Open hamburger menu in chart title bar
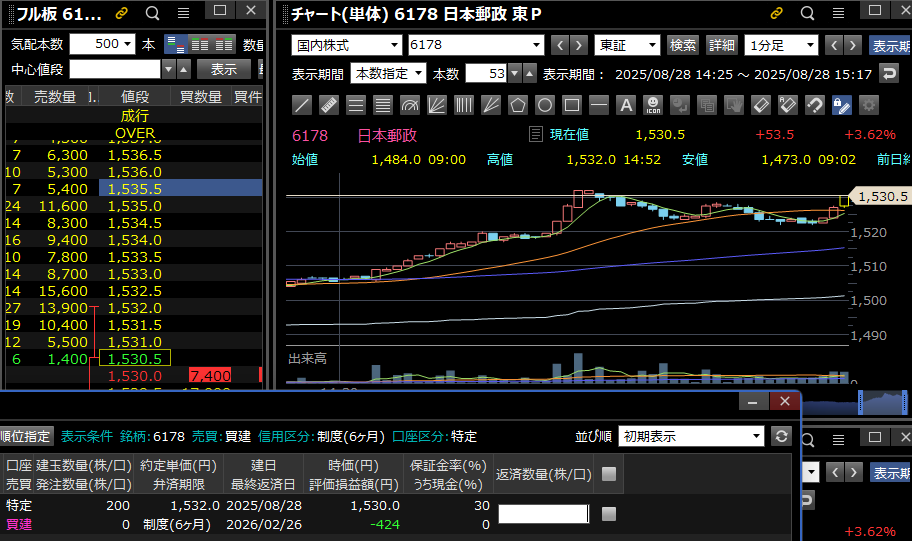The height and width of the screenshot is (541, 912). click(x=838, y=13)
